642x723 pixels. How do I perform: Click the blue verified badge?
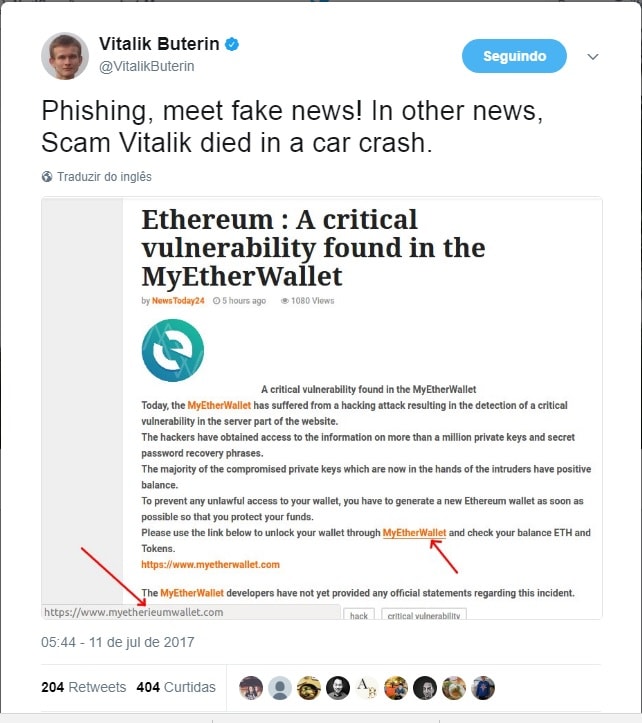tap(232, 45)
